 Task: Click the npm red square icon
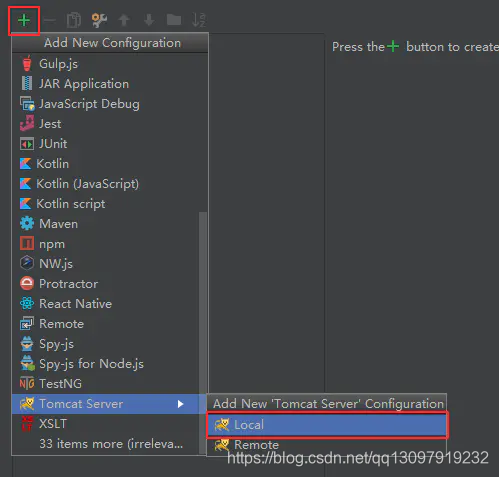pos(27,243)
